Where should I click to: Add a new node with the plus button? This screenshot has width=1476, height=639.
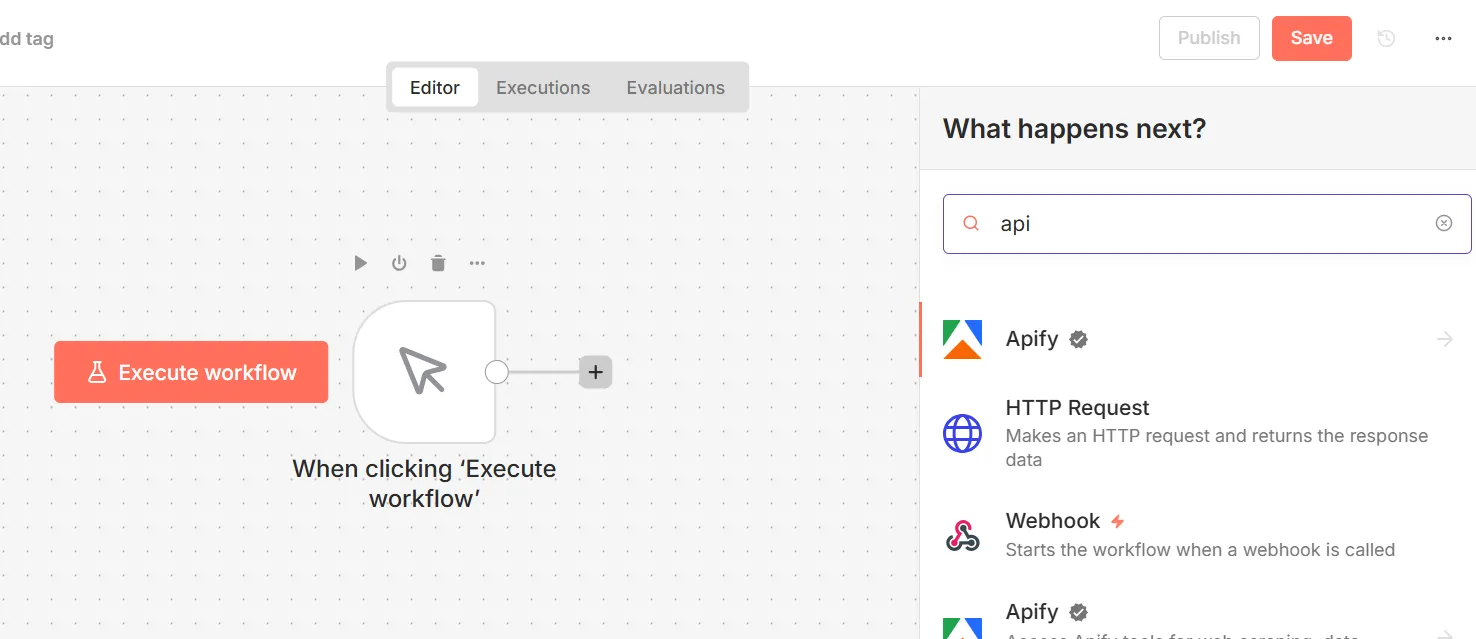595,371
